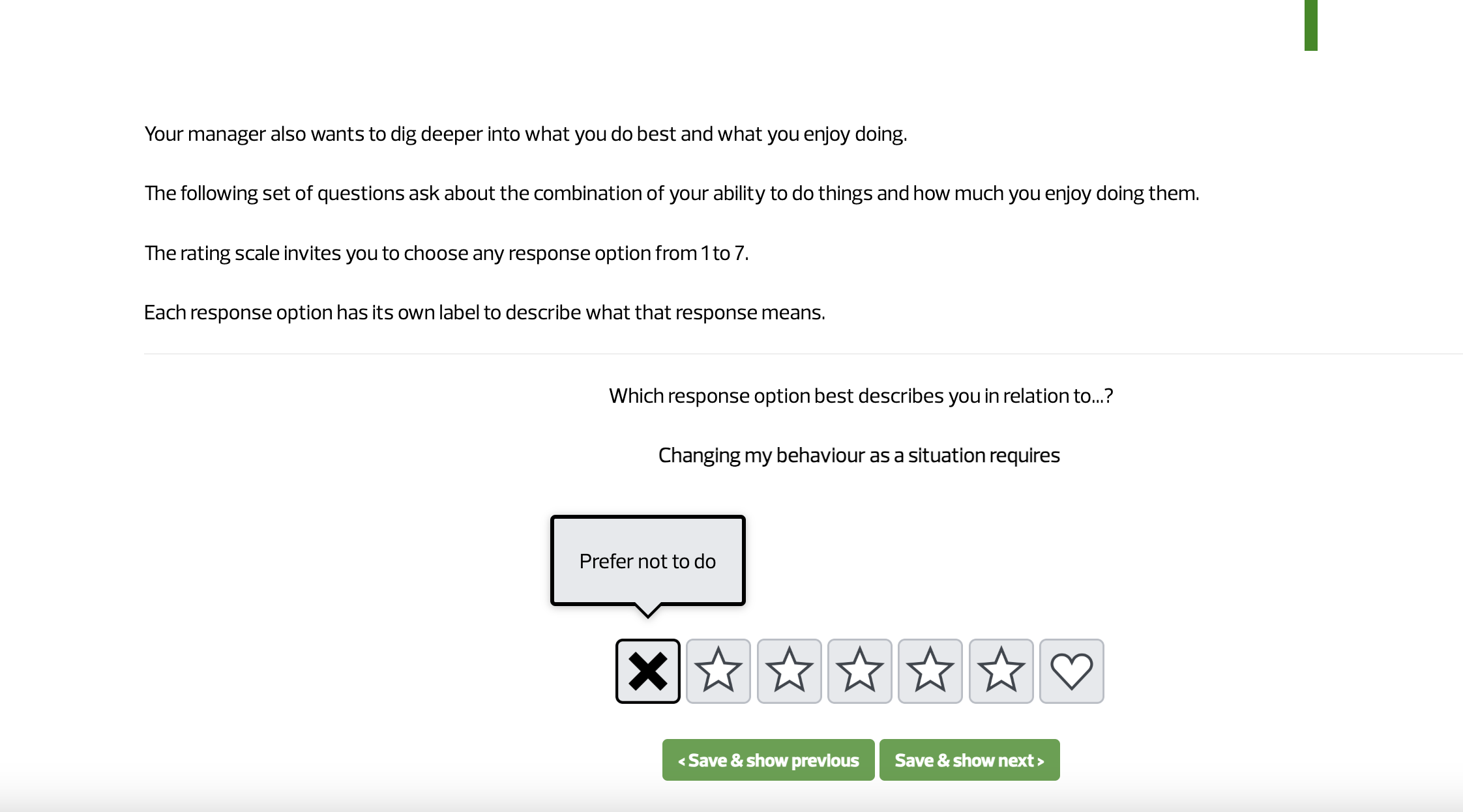Click the 'following set of questions' paragraph

672,193
